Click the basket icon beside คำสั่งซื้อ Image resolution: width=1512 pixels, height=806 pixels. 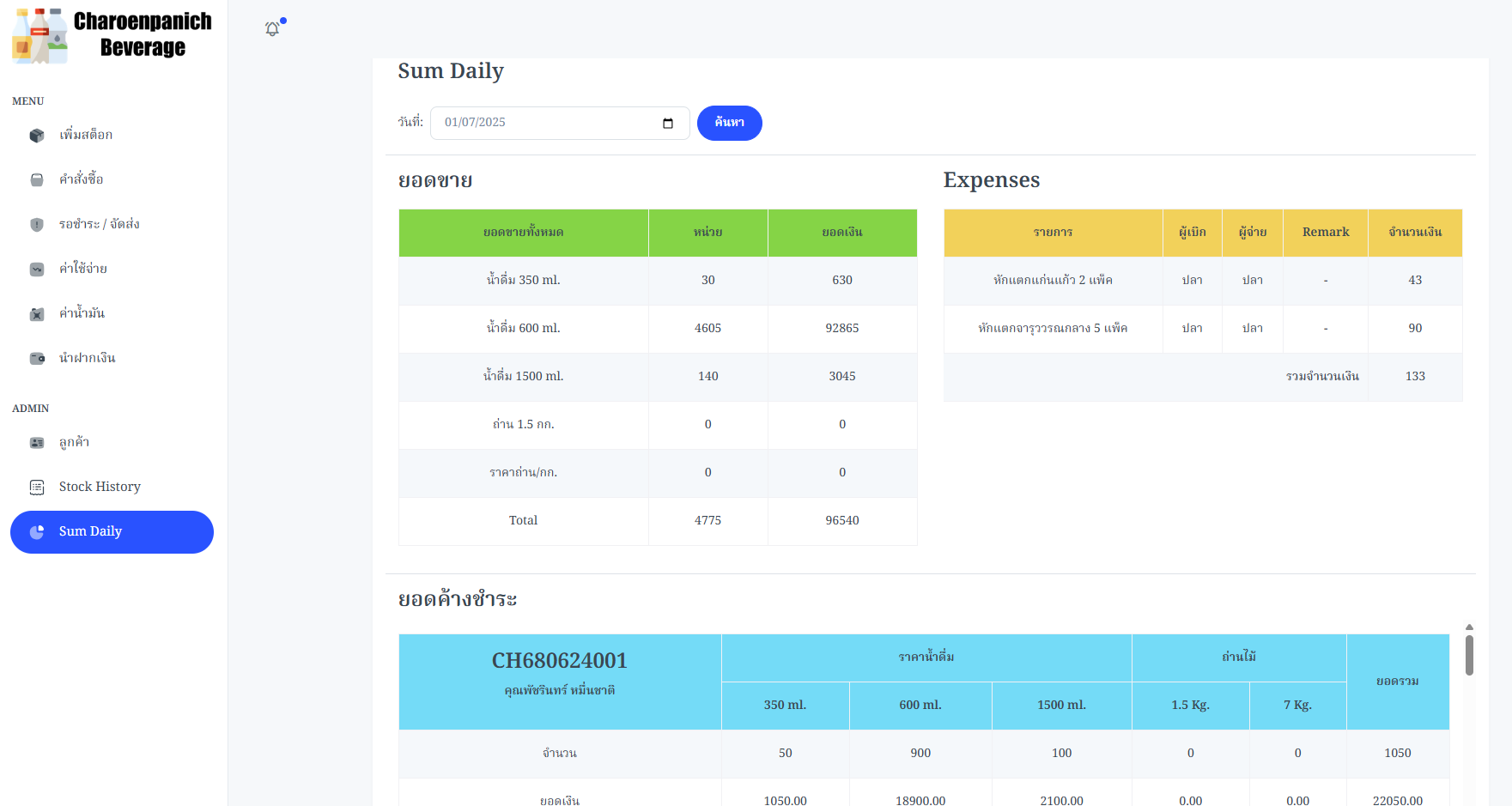37,180
